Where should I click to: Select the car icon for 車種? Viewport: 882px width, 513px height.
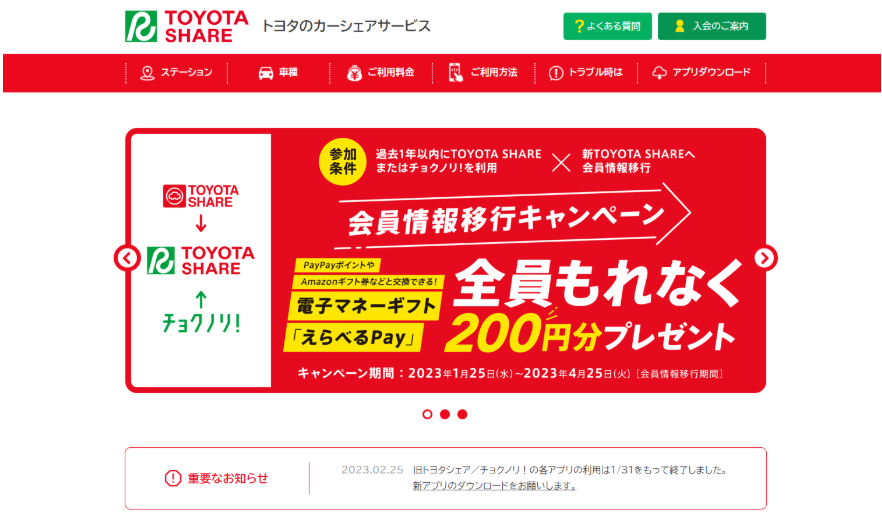pos(266,73)
